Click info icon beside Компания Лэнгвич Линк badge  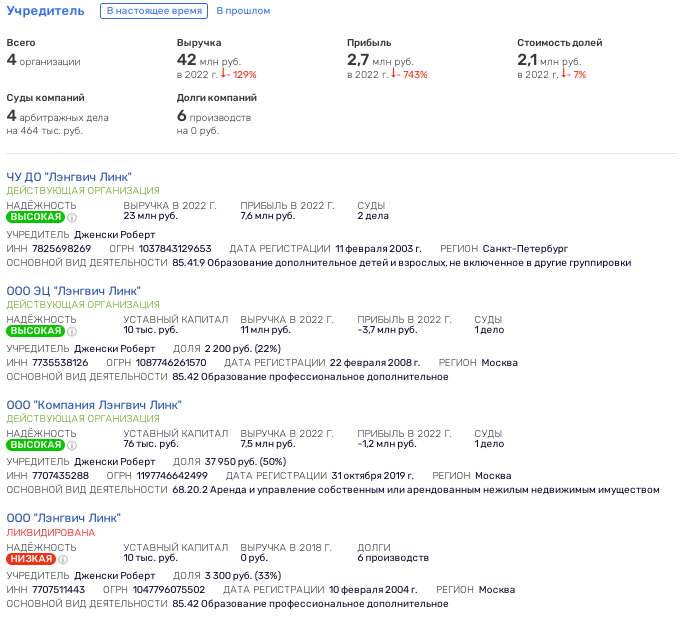(x=72, y=445)
